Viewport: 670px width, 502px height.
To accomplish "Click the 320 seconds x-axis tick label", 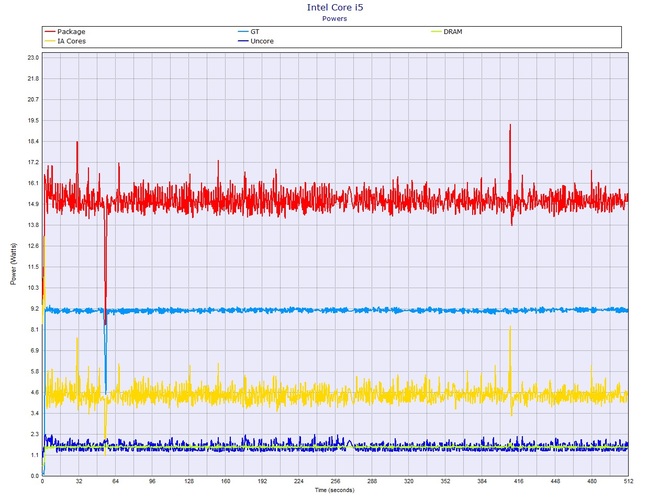I will click(409, 481).
